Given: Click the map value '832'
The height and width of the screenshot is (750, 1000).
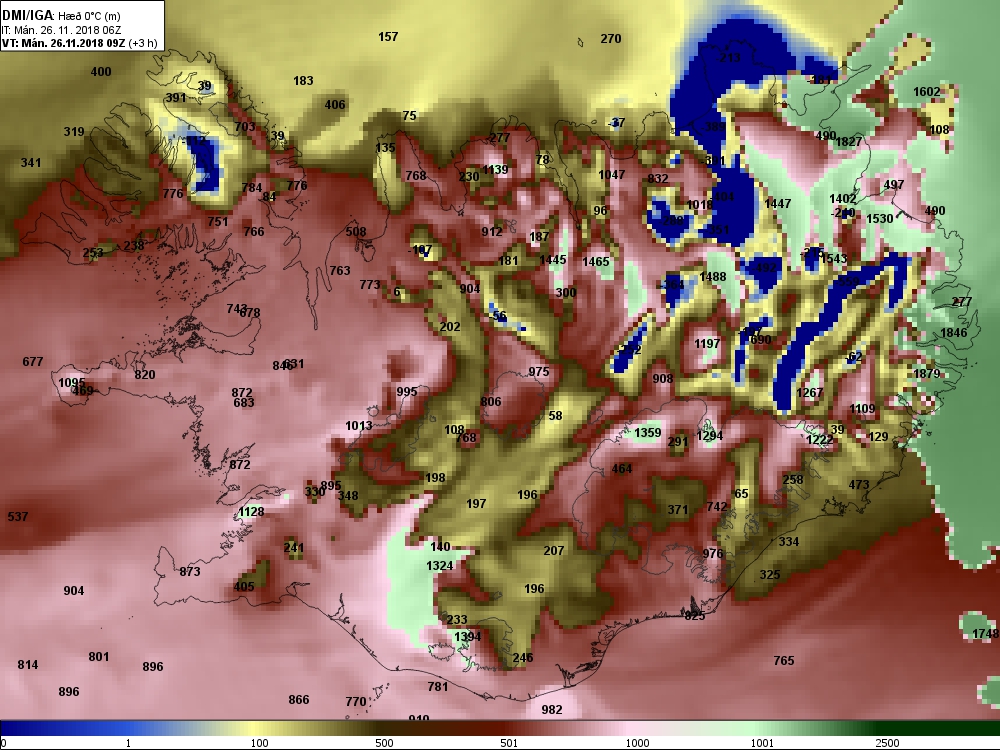Looking at the screenshot, I should 658,179.
